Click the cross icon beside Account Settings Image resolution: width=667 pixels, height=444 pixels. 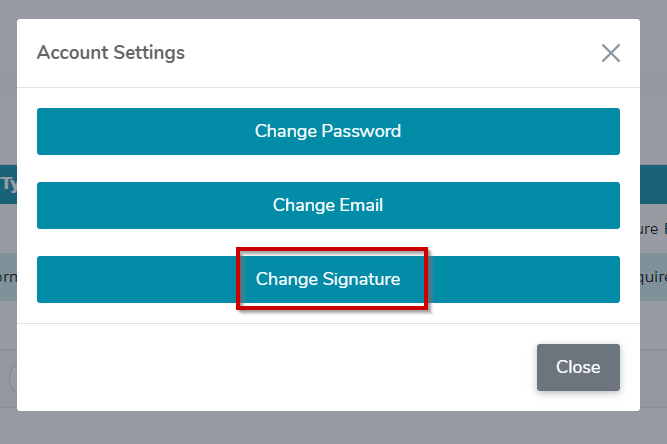pyautogui.click(x=610, y=53)
